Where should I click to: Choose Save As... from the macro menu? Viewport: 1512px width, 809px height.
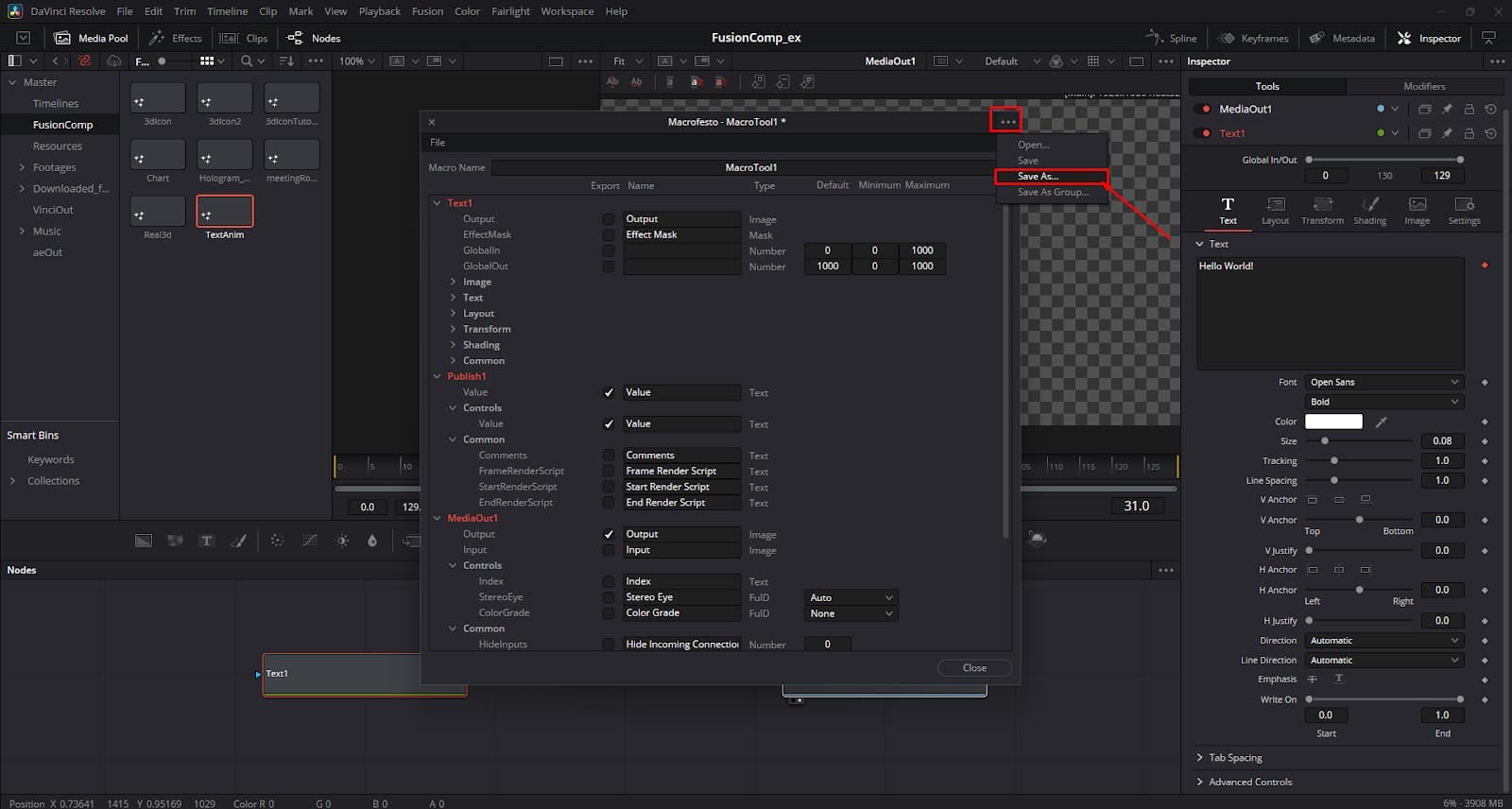tap(1051, 176)
